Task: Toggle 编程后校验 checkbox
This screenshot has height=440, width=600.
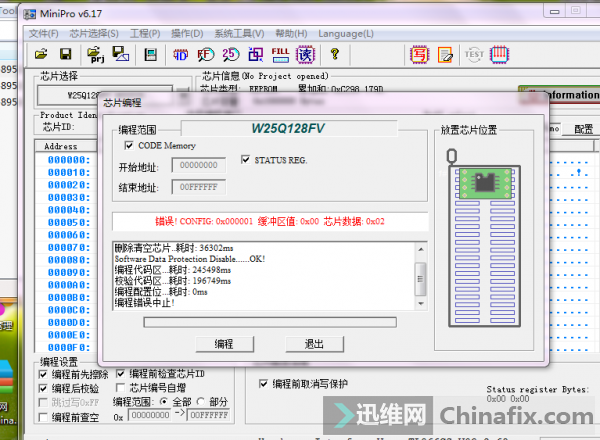Action: (x=43, y=389)
